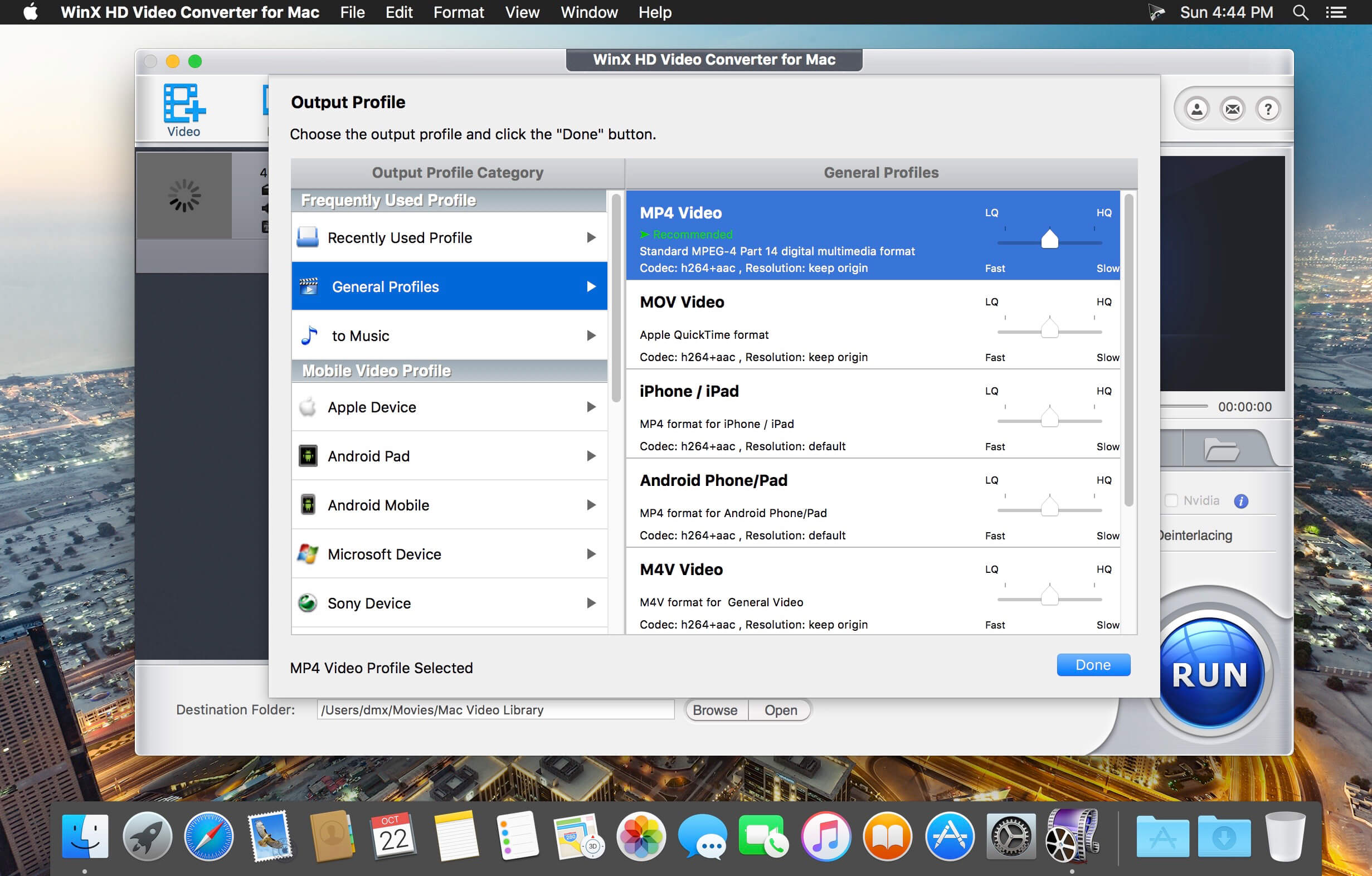Image resolution: width=1372 pixels, height=876 pixels.
Task: Click the Sony Device category icon
Action: coord(309,604)
